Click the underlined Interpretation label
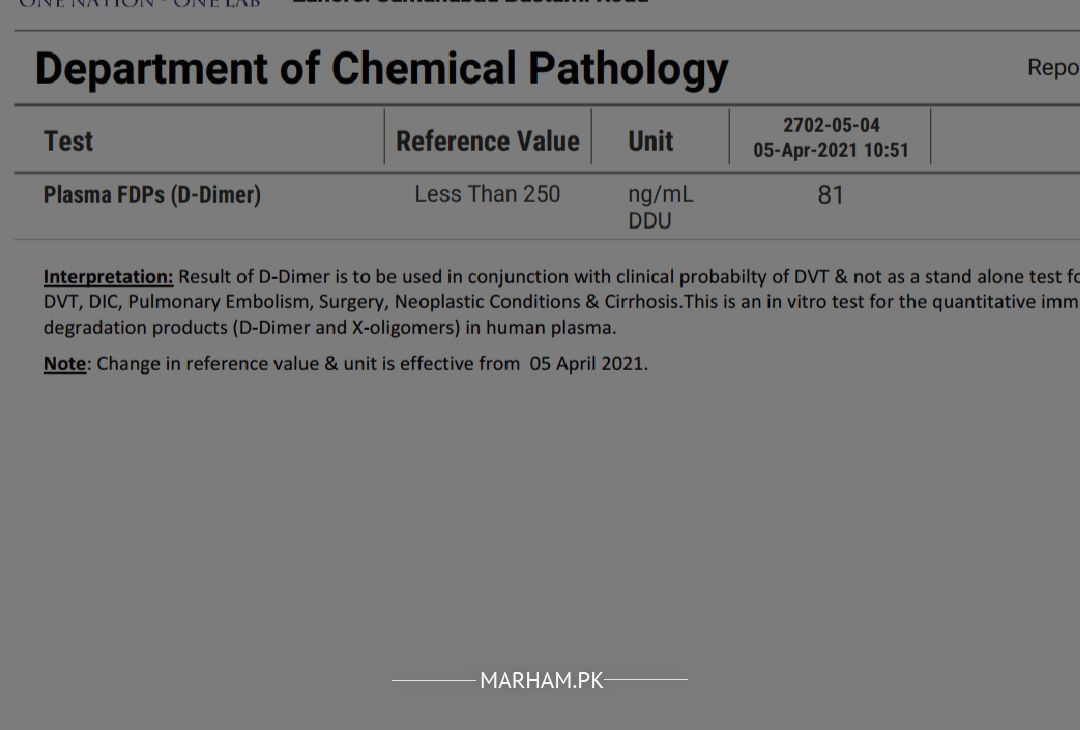The image size is (1080, 730). click(109, 277)
